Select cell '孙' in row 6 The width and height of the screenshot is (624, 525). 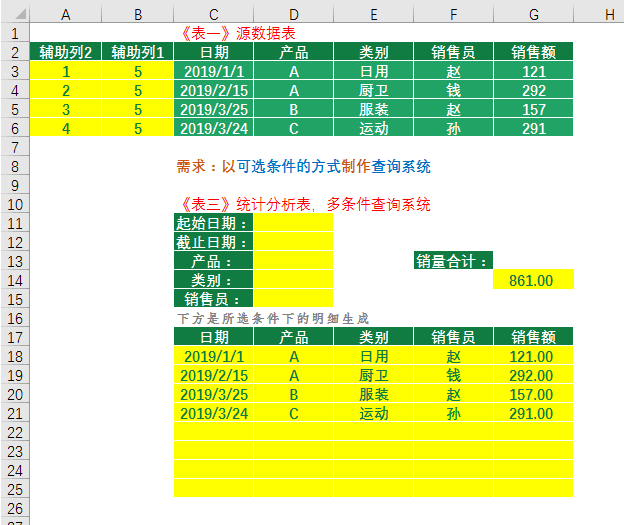coord(454,128)
